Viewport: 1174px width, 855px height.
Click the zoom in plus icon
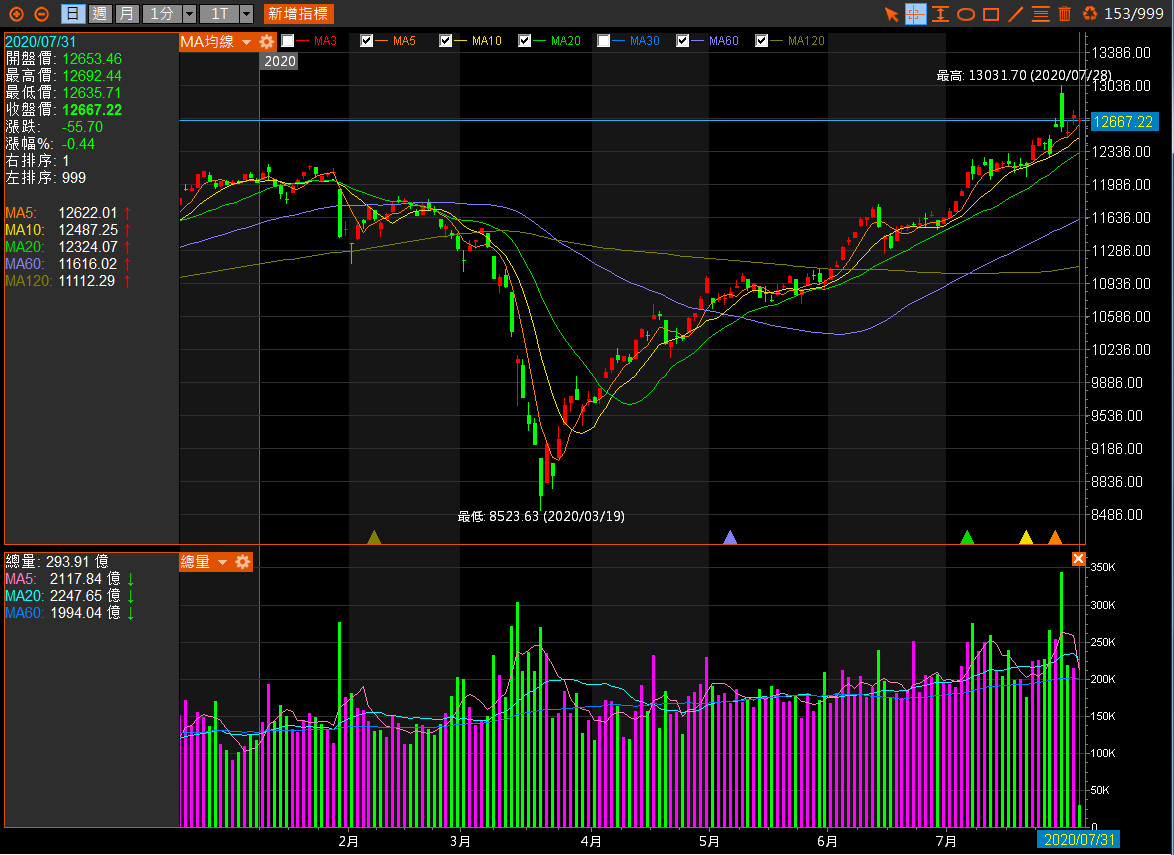pos(16,14)
